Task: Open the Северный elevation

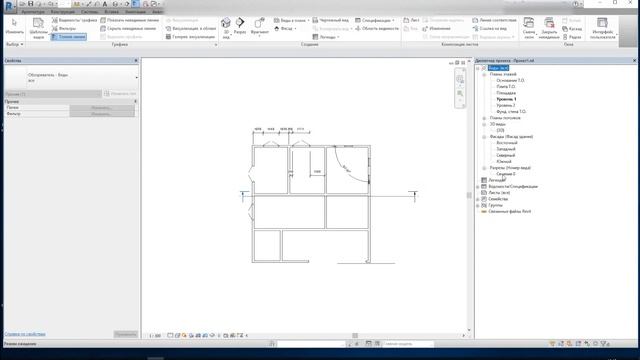Action: pos(506,156)
